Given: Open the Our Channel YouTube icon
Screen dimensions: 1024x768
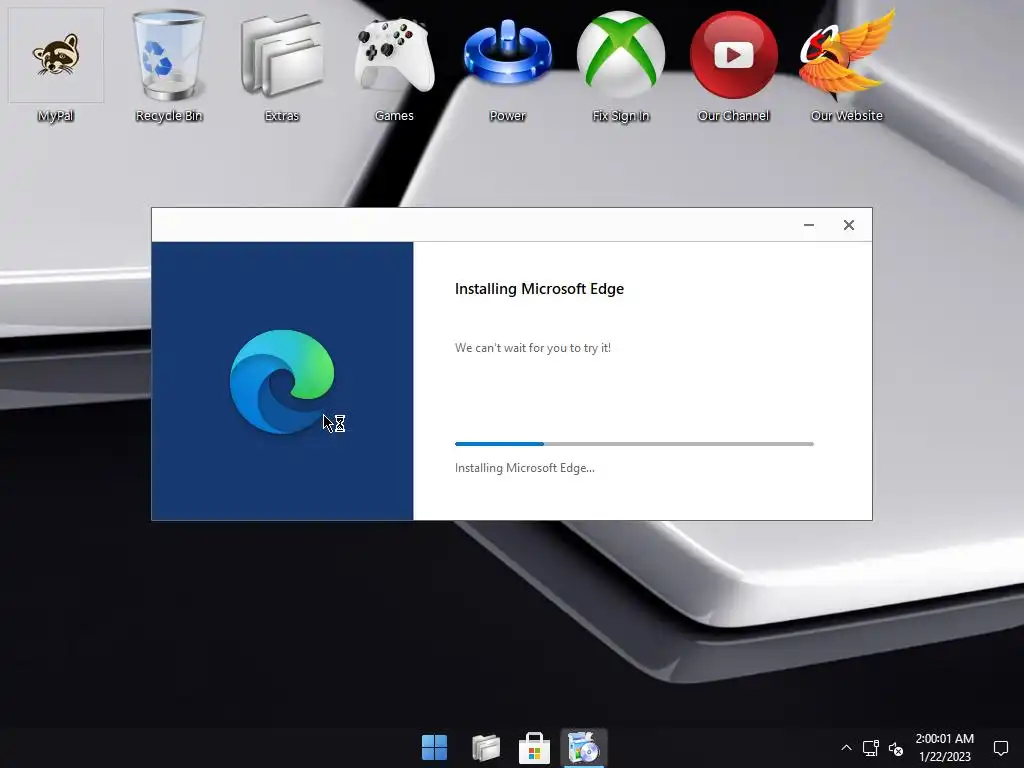Looking at the screenshot, I should 733,65.
